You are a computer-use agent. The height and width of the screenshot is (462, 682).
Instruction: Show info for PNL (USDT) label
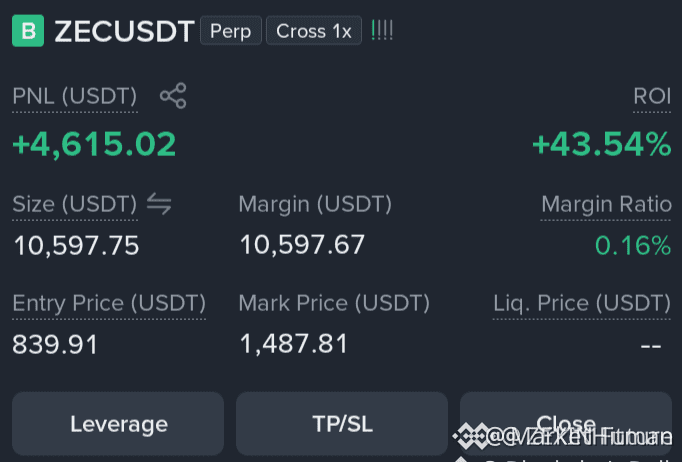click(x=75, y=96)
